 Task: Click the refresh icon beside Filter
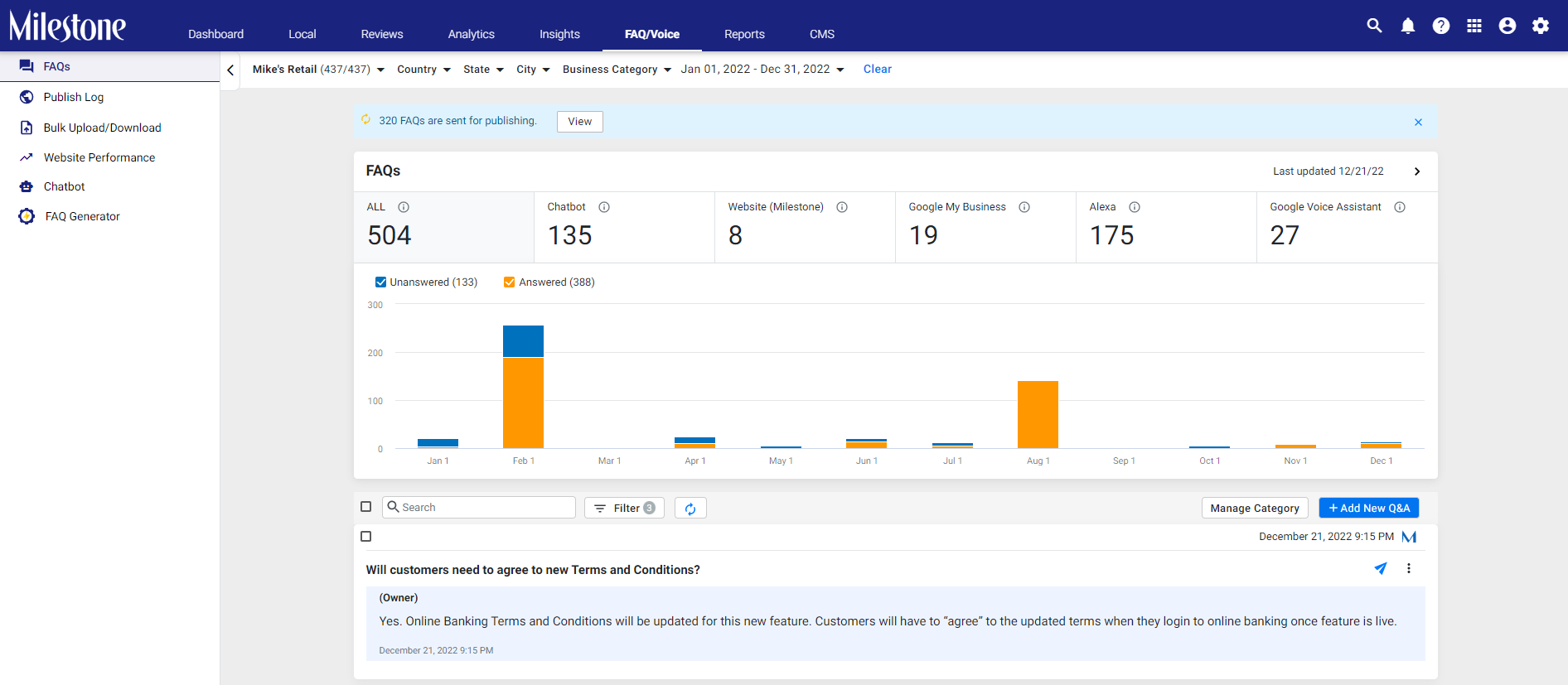690,509
